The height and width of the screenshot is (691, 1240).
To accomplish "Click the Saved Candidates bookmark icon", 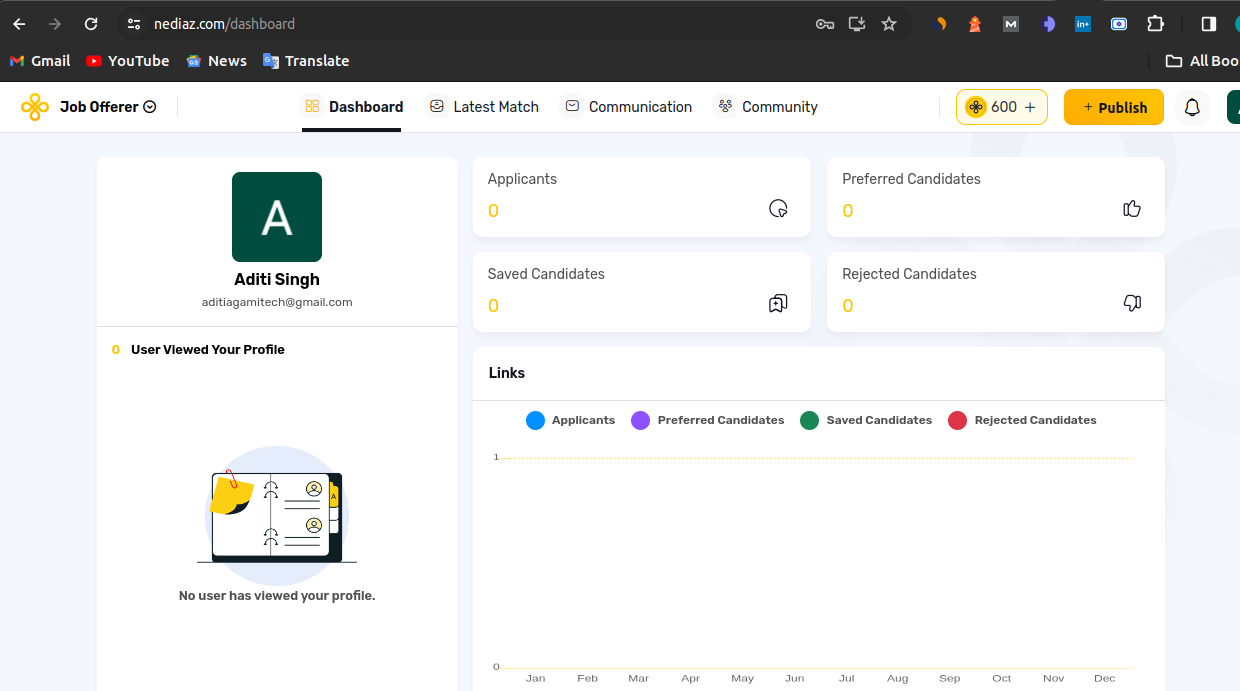I will pyautogui.click(x=778, y=304).
